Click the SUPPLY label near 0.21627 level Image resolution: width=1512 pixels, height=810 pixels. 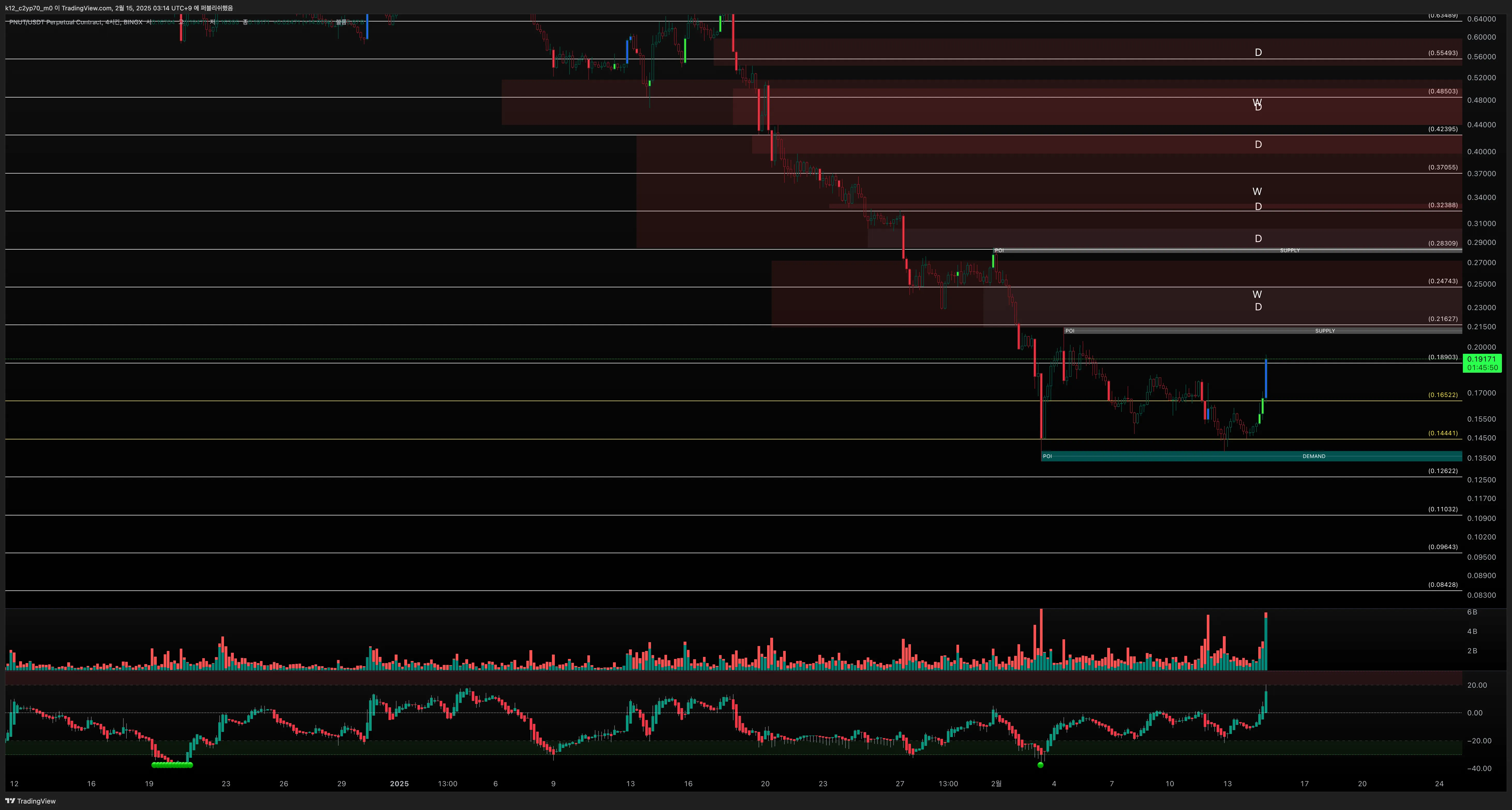[1325, 331]
